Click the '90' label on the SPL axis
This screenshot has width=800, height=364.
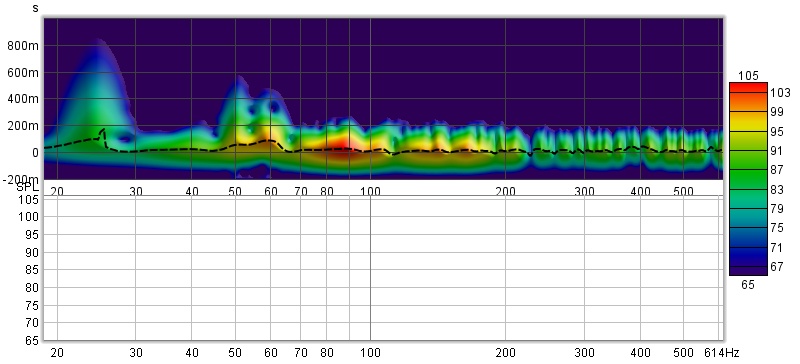click(32, 252)
